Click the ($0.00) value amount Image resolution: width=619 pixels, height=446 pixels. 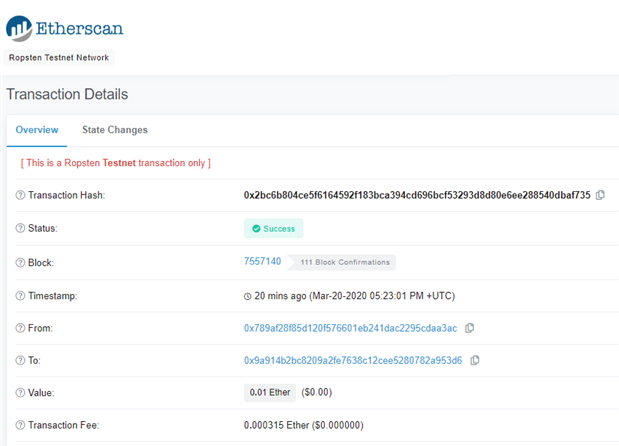click(x=317, y=392)
